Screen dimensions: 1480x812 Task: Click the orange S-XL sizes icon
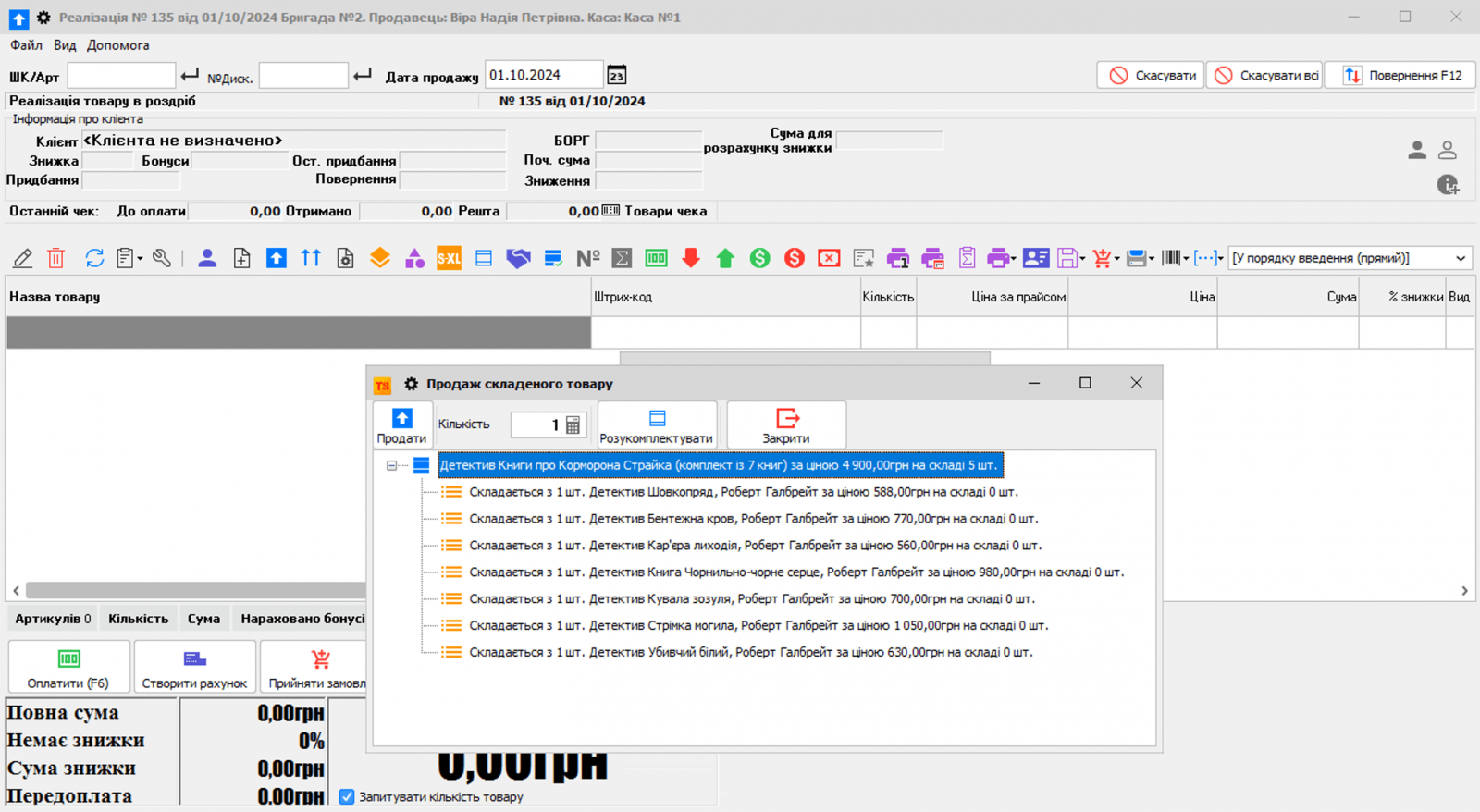pos(449,259)
